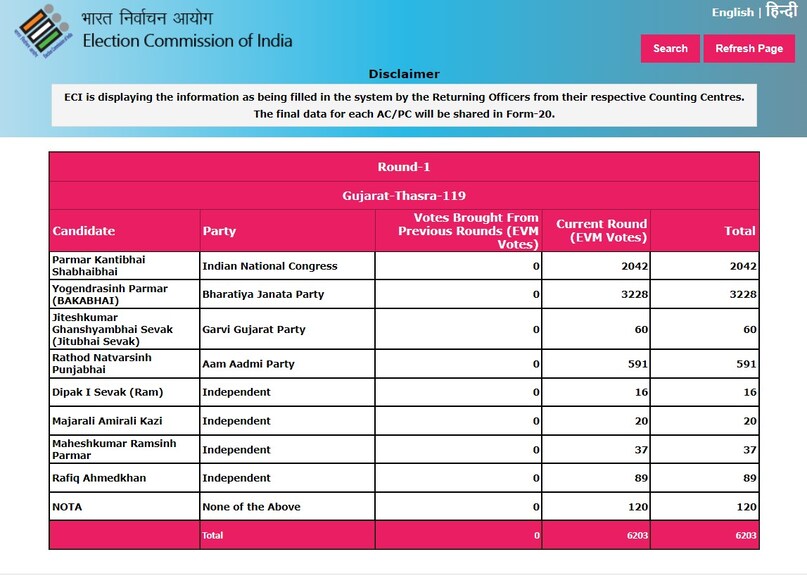Image resolution: width=807 pixels, height=578 pixels.
Task: Click the NOTA row label
Action: pyautogui.click(x=67, y=507)
